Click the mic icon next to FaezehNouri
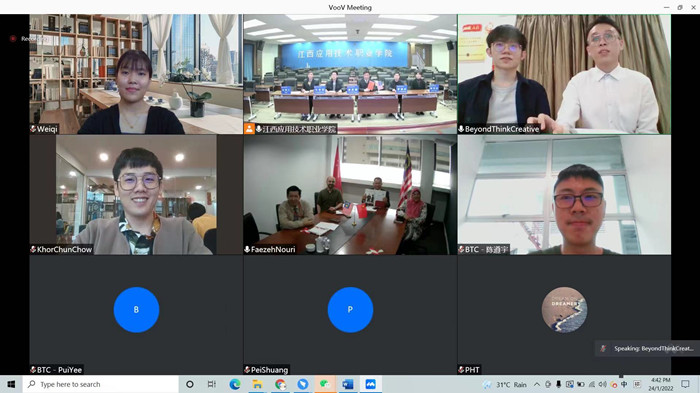 tap(247, 249)
